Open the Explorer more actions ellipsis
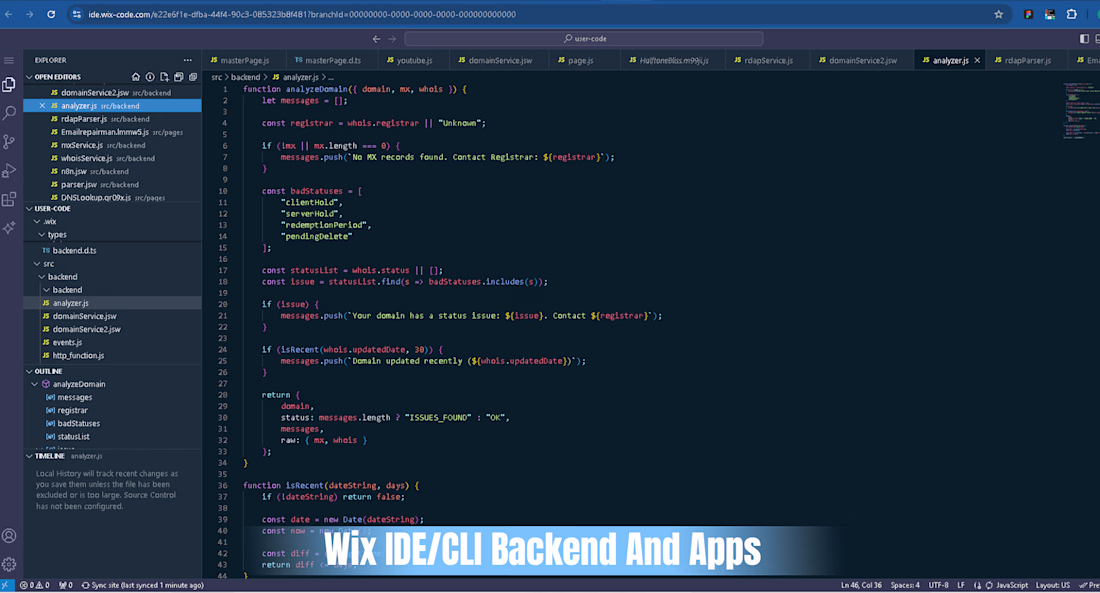The width and height of the screenshot is (1100, 593). pyautogui.click(x=187, y=60)
